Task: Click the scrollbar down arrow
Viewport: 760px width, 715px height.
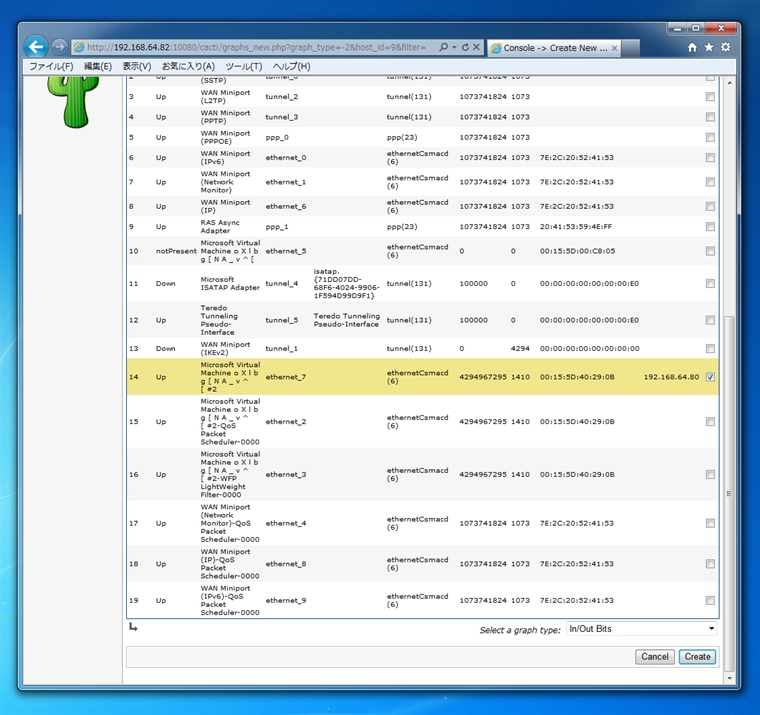Action: tap(729, 678)
